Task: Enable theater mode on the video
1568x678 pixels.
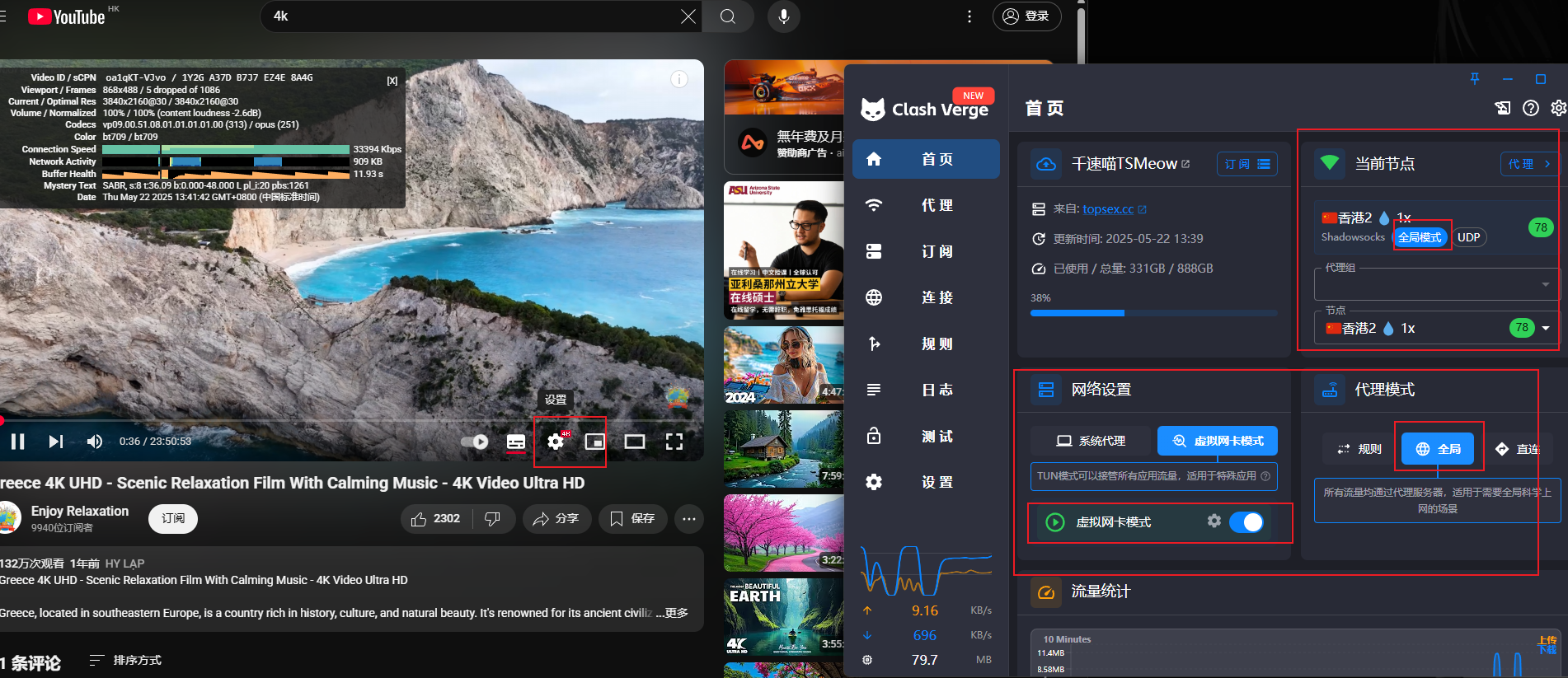Action: 635,442
